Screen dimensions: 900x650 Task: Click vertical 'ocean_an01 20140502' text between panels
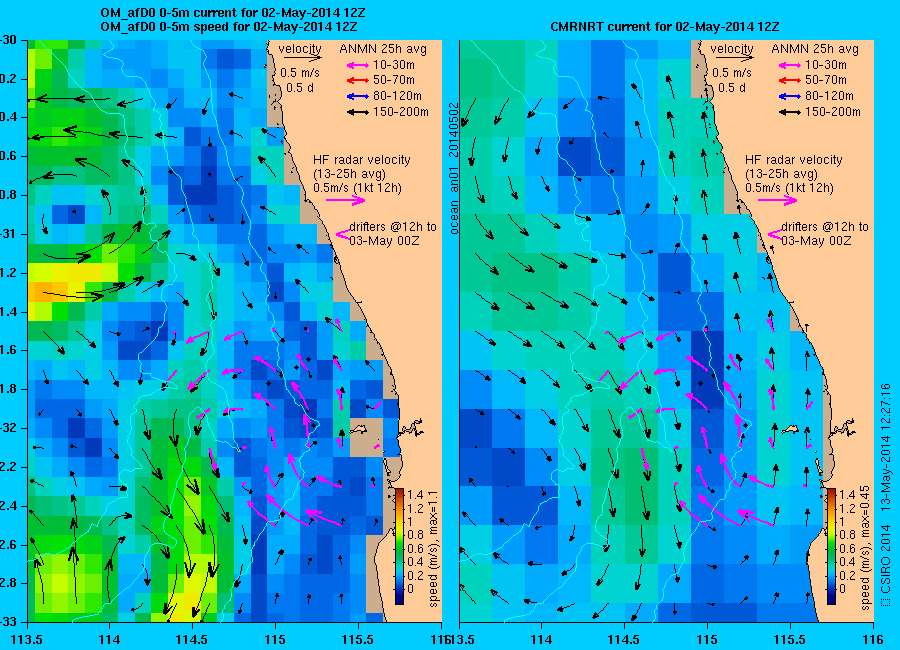453,168
